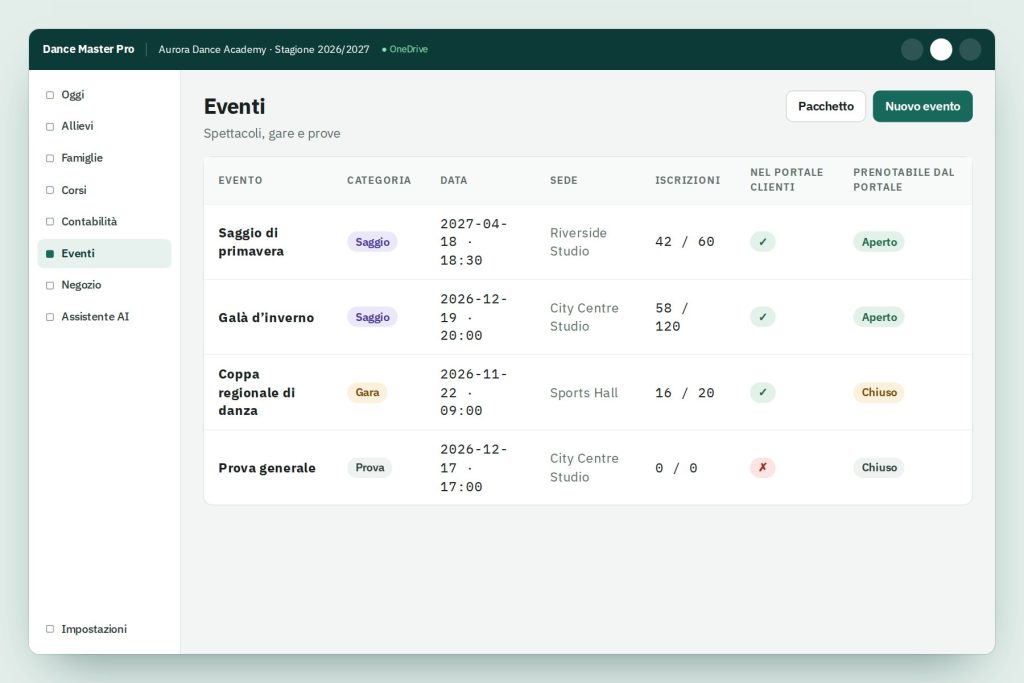Screen dimensions: 1024x683
Task: Sort by the DATA column header
Action: pyautogui.click(x=454, y=180)
